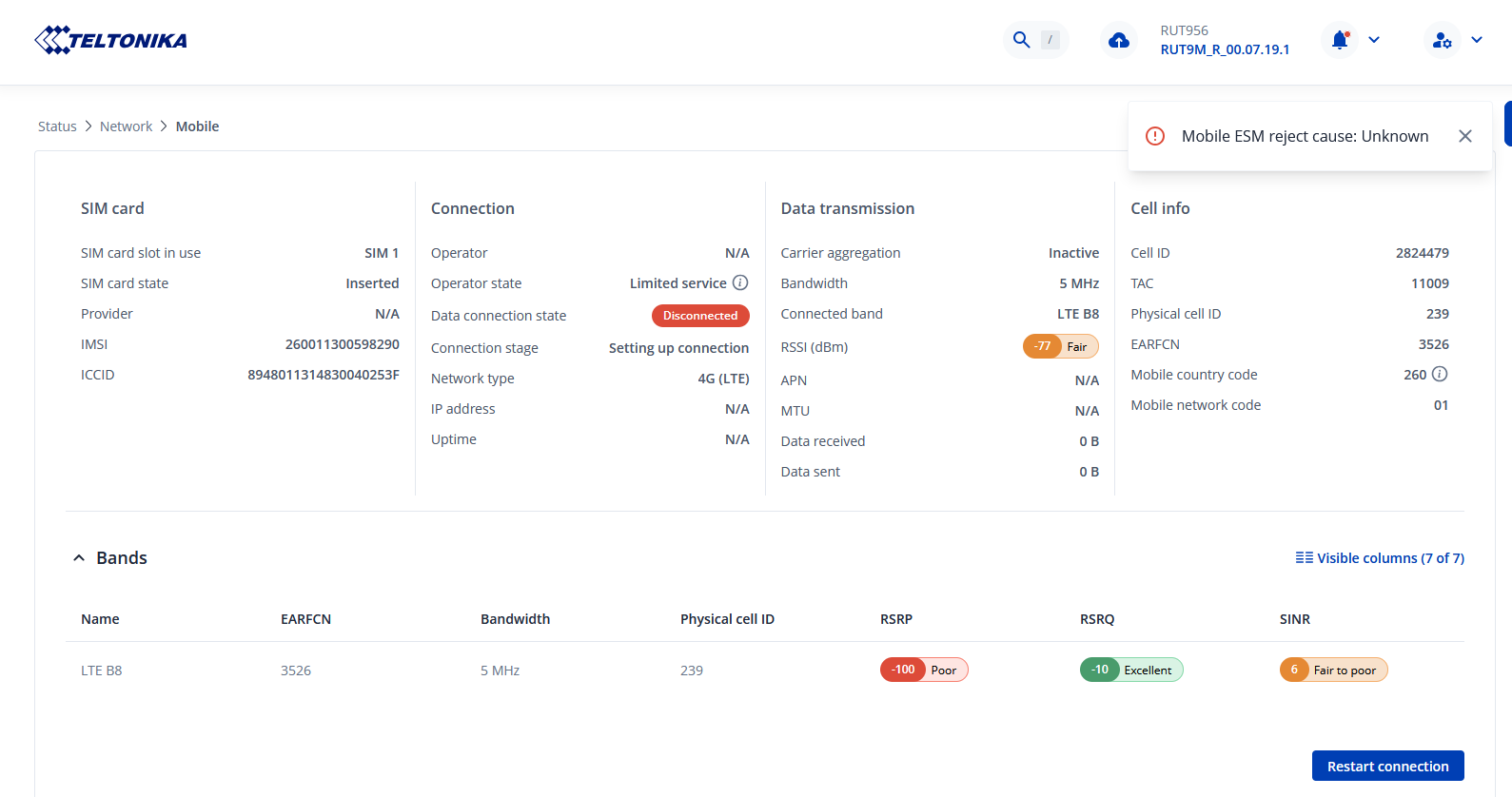1512x797 pixels.
Task: Collapse the Bands section
Action: pyautogui.click(x=79, y=558)
